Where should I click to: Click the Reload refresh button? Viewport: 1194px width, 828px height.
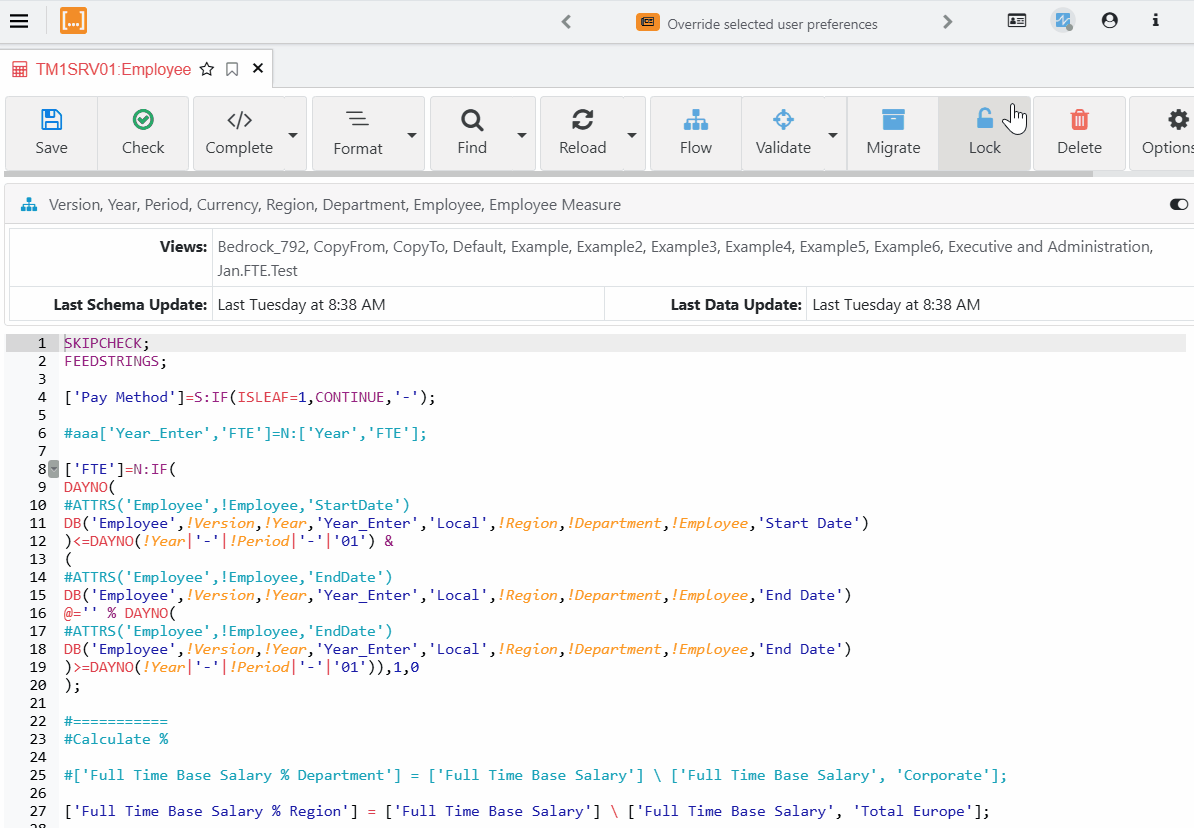583,133
